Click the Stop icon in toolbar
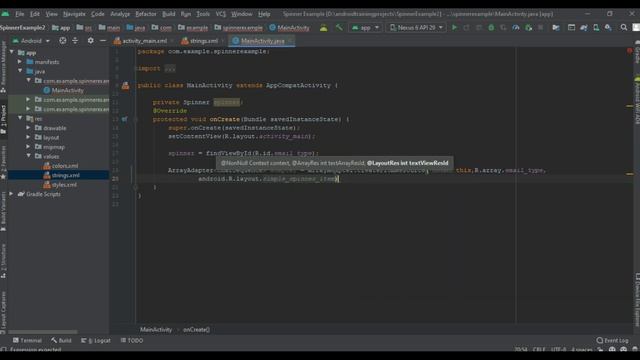640x360 pixels. [x=540, y=27]
